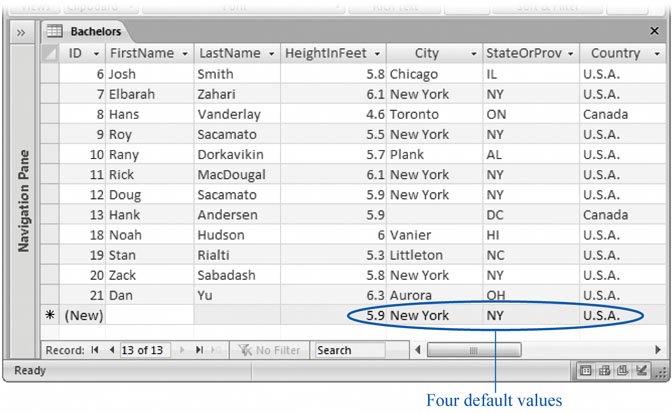Click the ID cell showing "(New)"

pyautogui.click(x=82, y=315)
